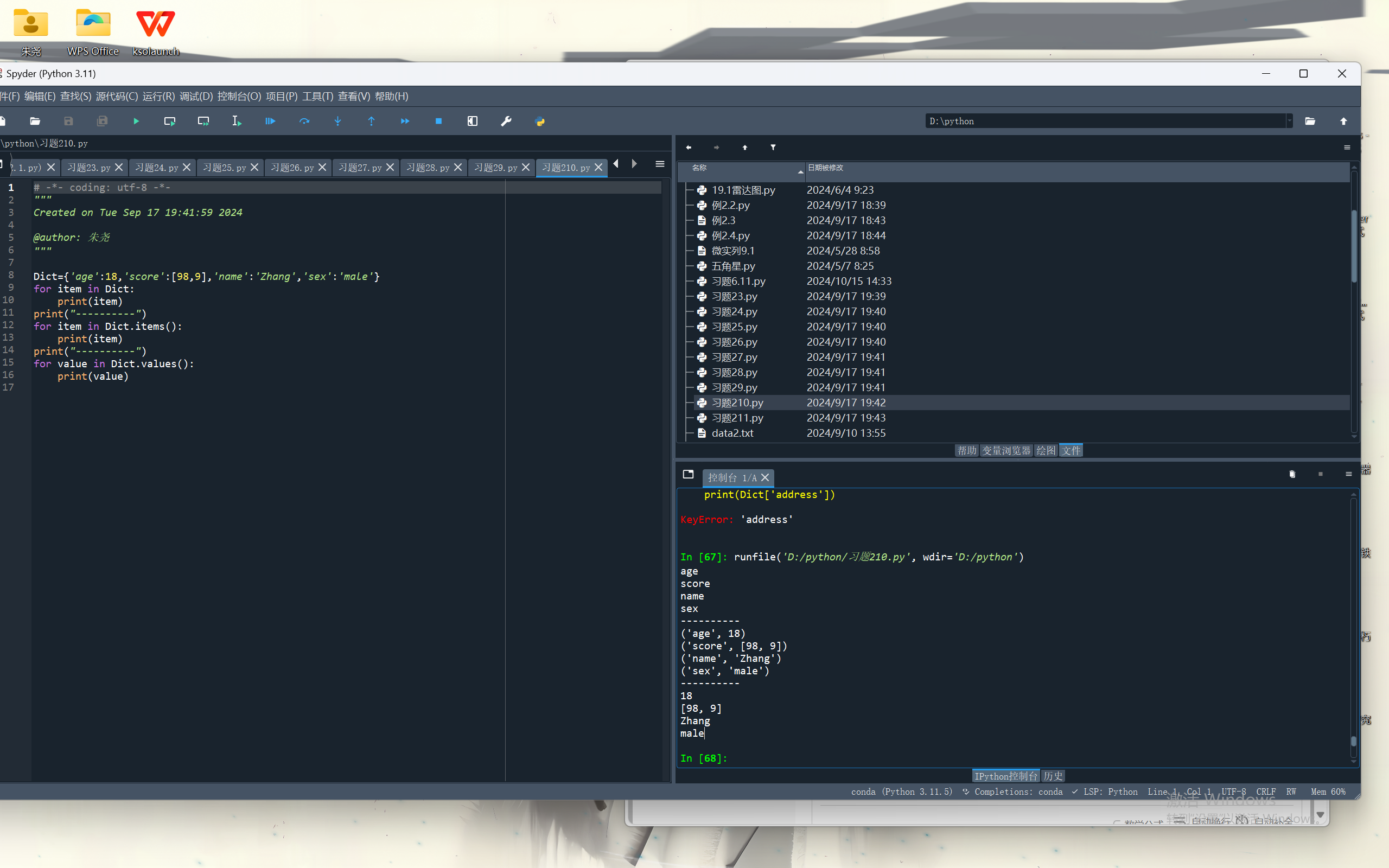Switch to the 历史 tab
Viewport: 1389px width, 868px height.
tap(1053, 776)
